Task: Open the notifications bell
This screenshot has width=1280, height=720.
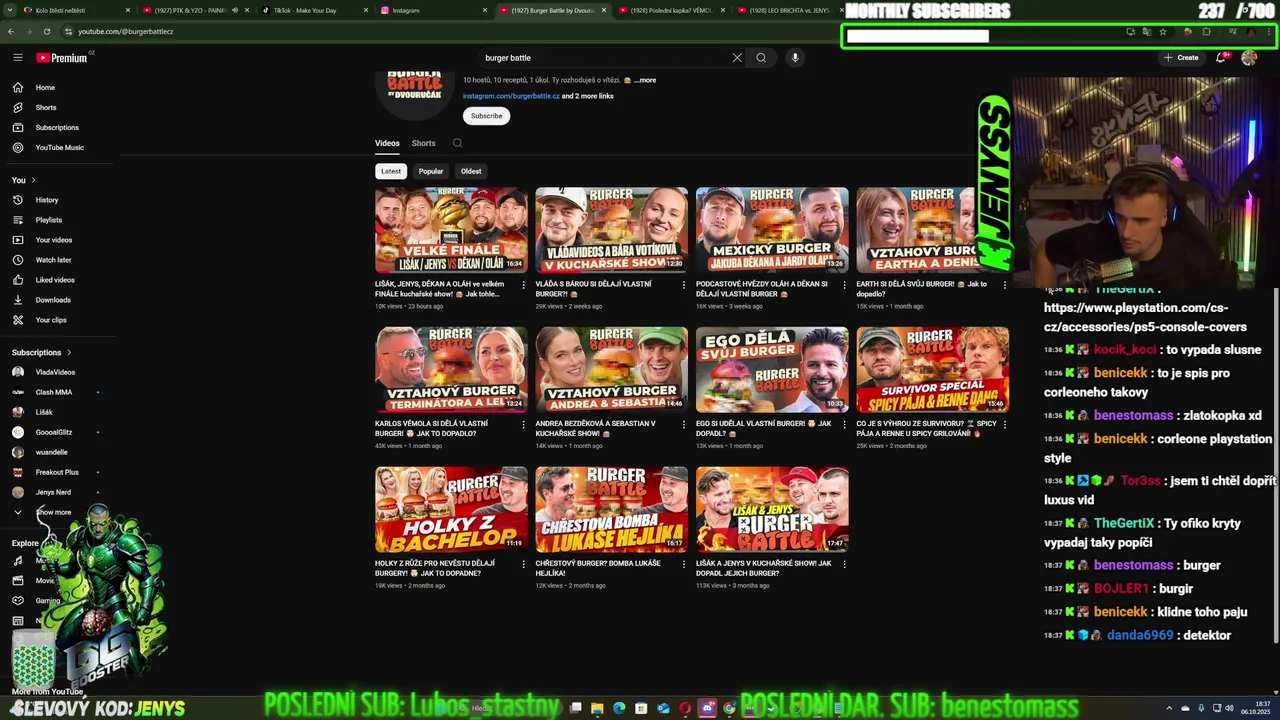Action: pyautogui.click(x=1221, y=58)
